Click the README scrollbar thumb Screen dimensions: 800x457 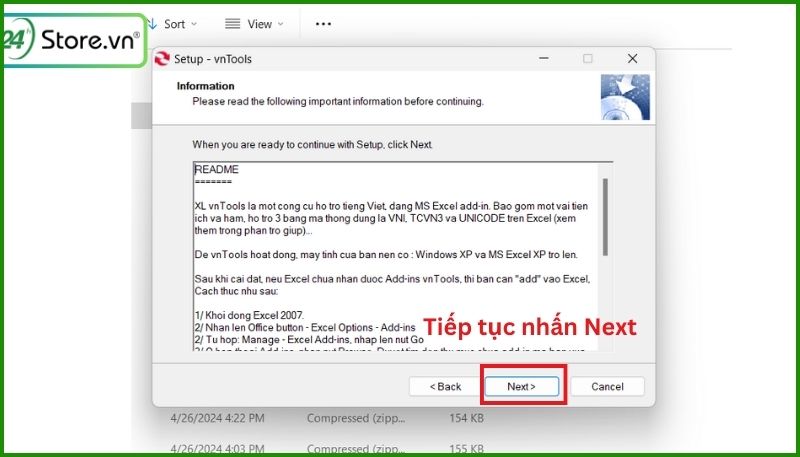pyautogui.click(x=605, y=217)
